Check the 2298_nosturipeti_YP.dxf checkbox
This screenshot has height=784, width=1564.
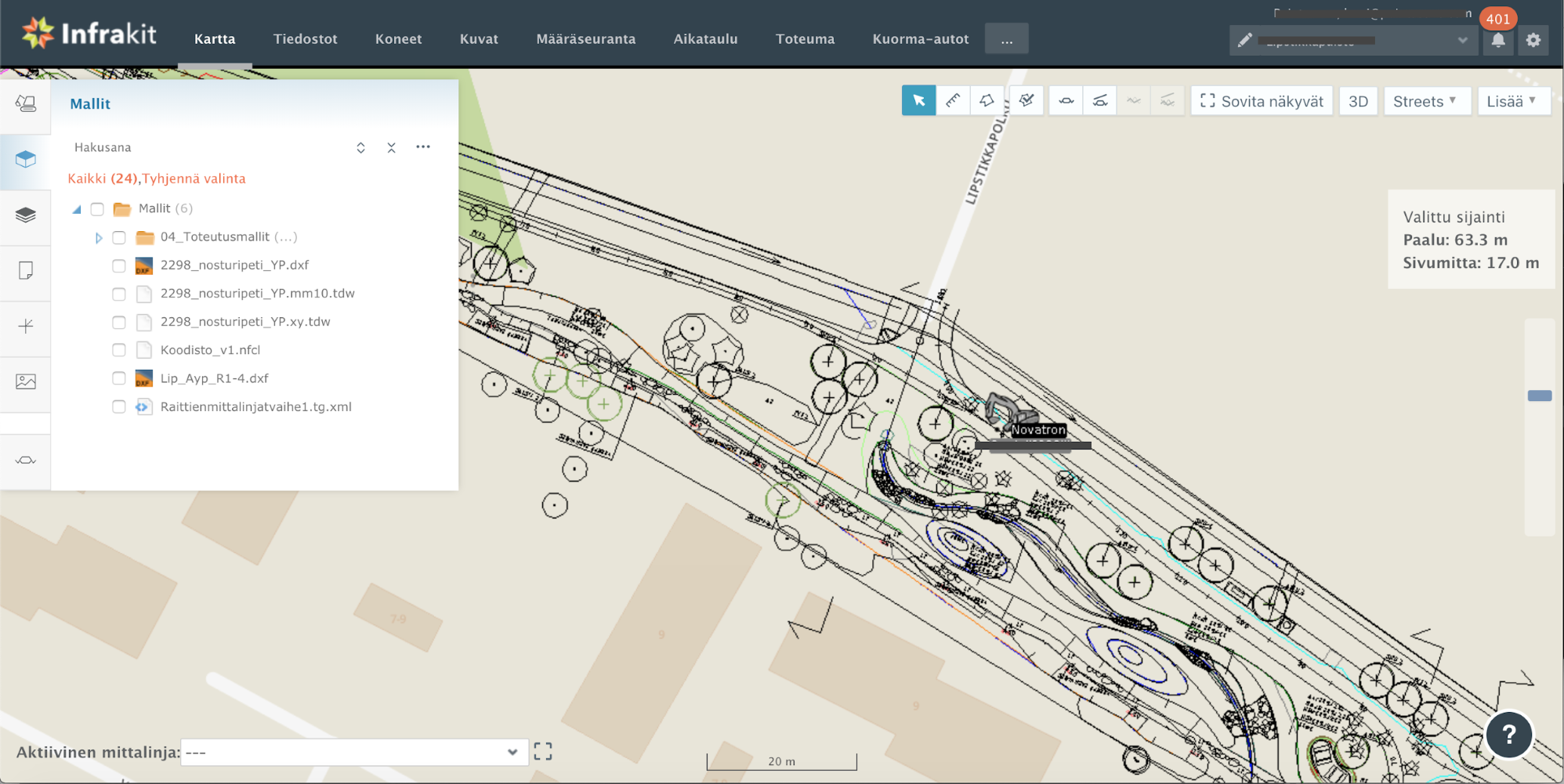119,266
